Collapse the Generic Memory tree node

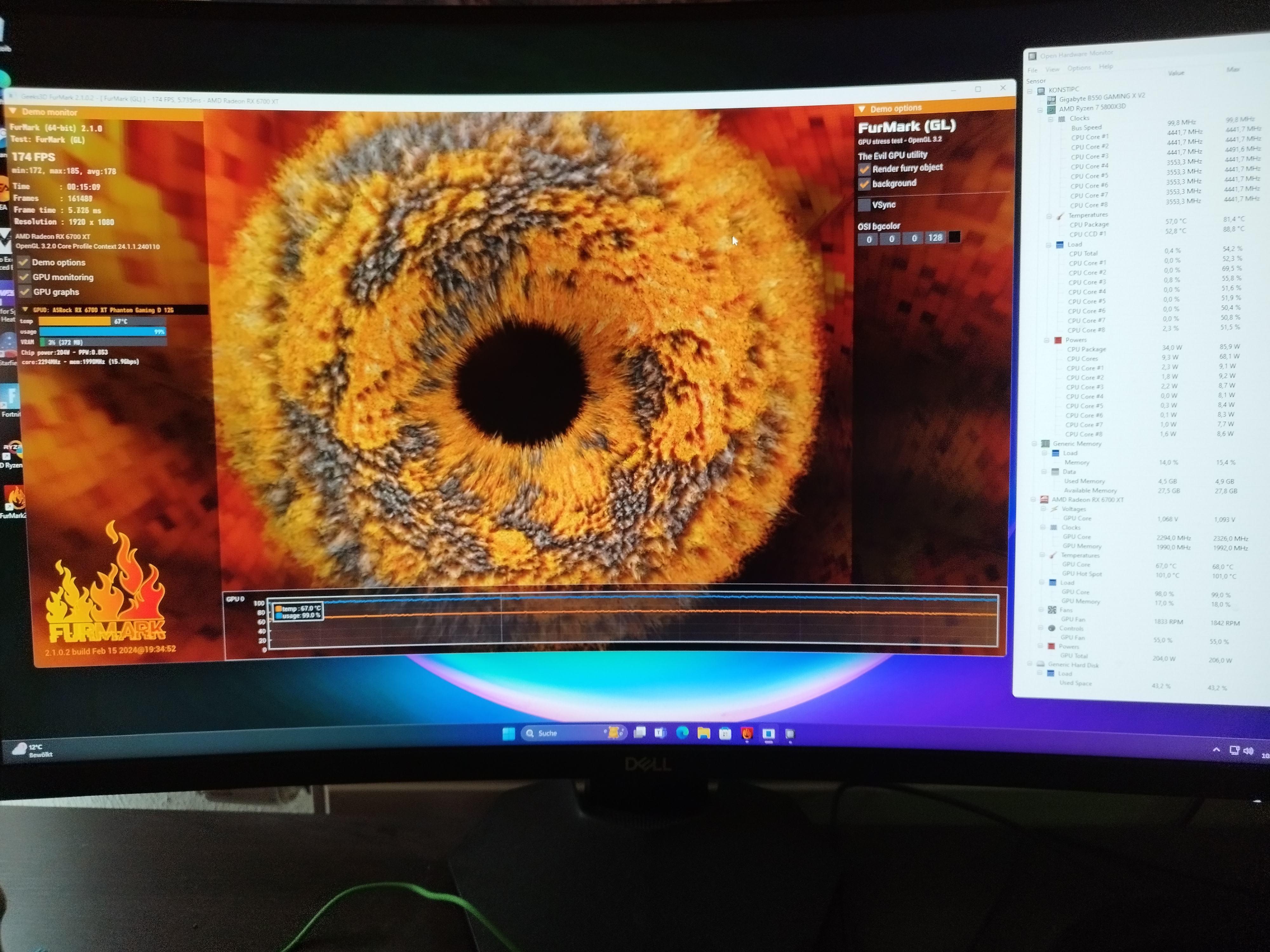pyautogui.click(x=1035, y=444)
